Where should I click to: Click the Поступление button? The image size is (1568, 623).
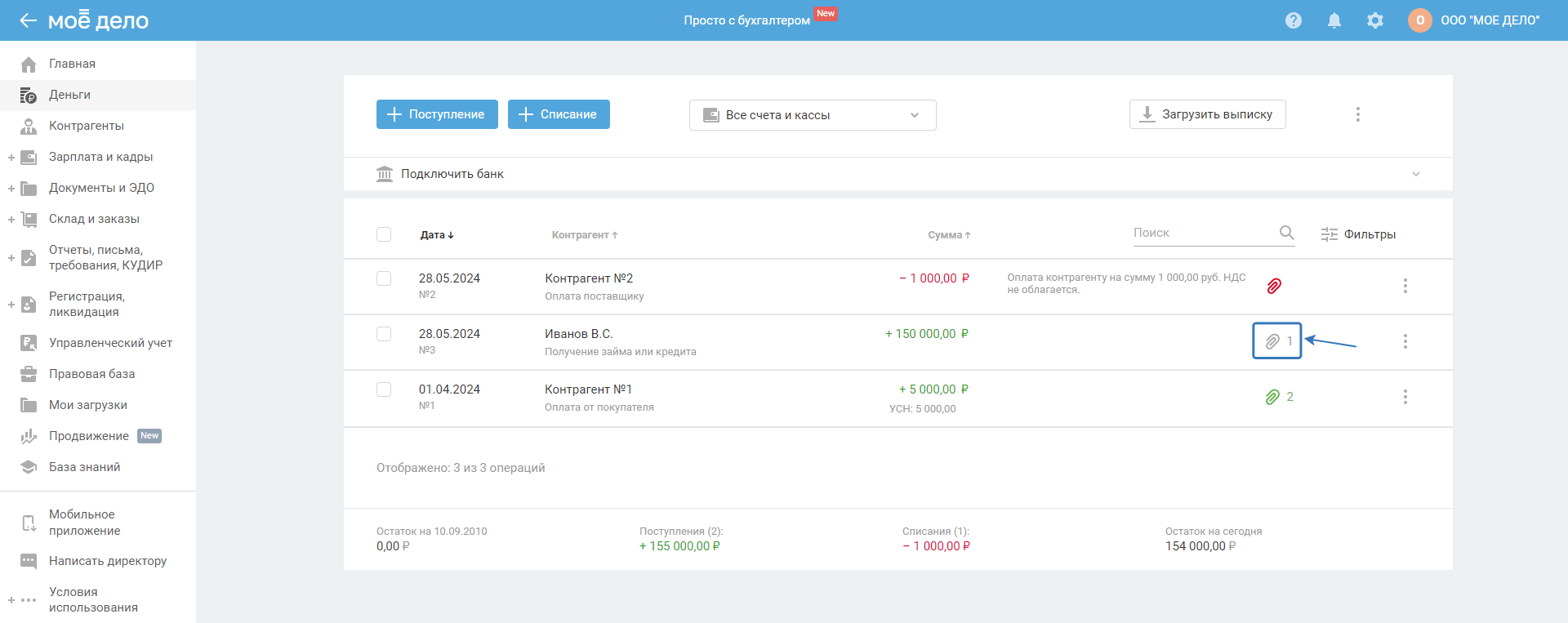coord(436,114)
